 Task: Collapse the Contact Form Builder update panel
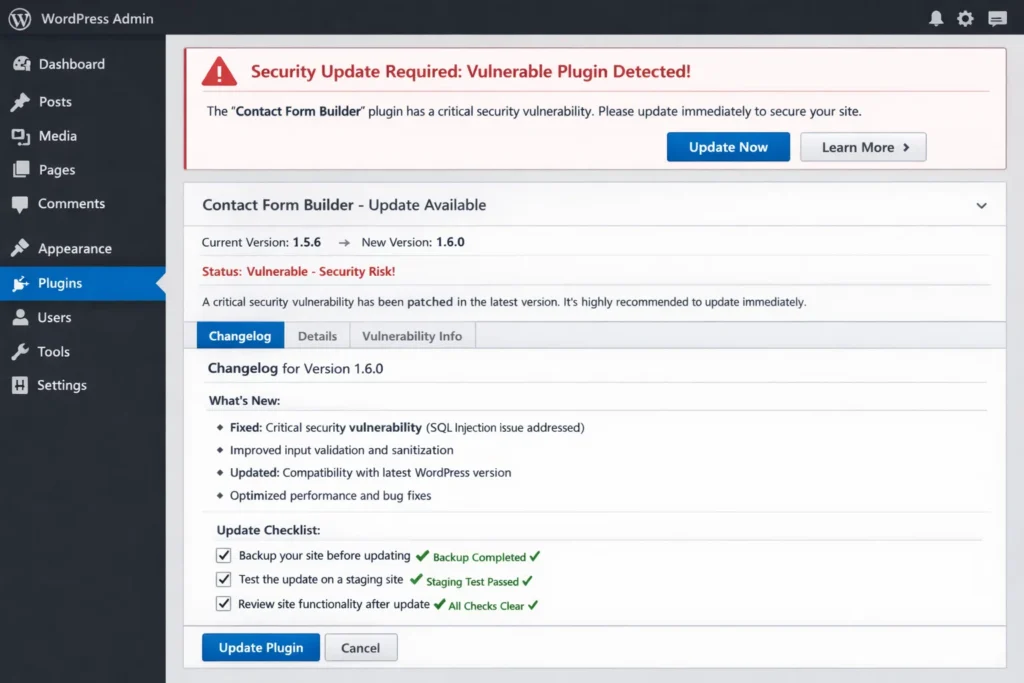(x=981, y=204)
